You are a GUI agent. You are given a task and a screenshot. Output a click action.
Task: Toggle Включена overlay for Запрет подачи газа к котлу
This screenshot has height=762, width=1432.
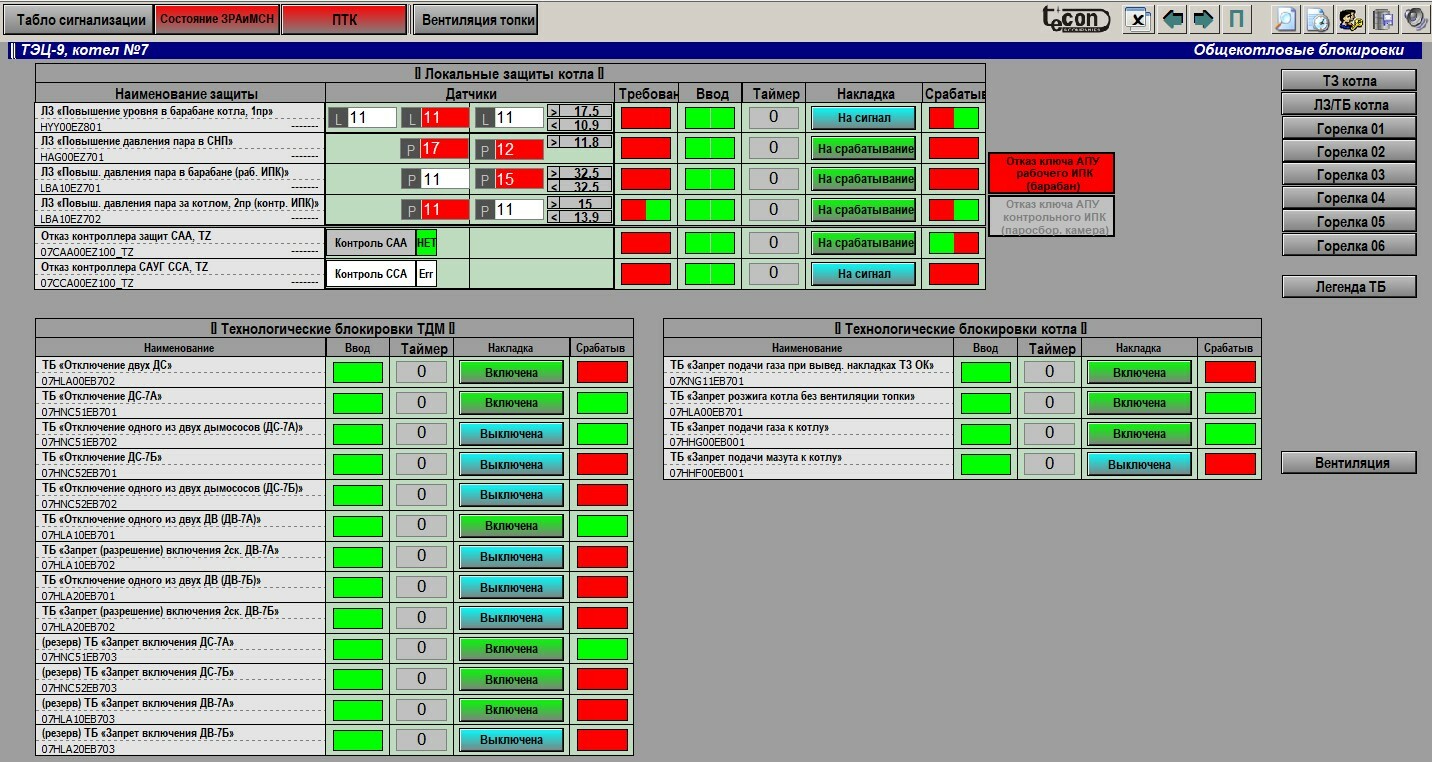tap(1139, 434)
